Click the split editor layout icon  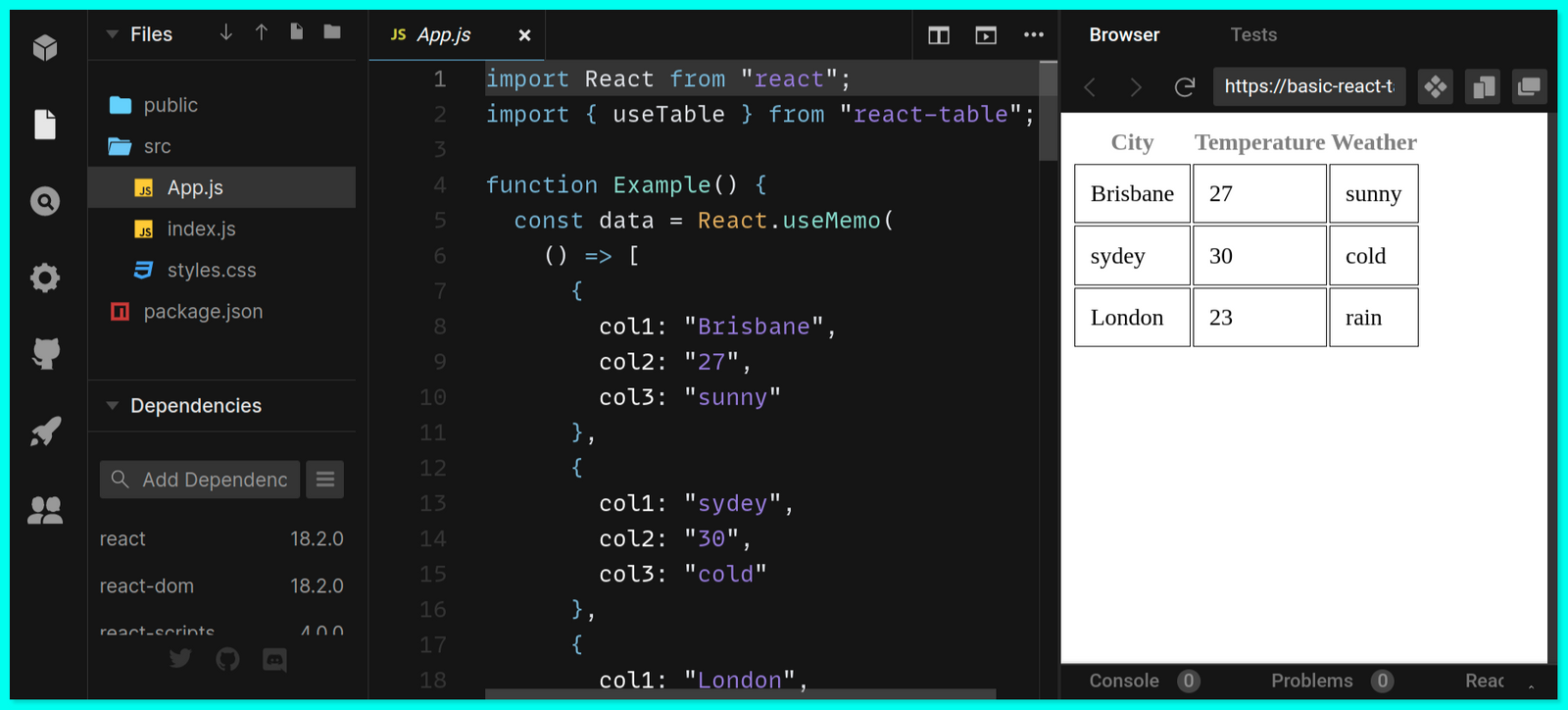pos(939,35)
